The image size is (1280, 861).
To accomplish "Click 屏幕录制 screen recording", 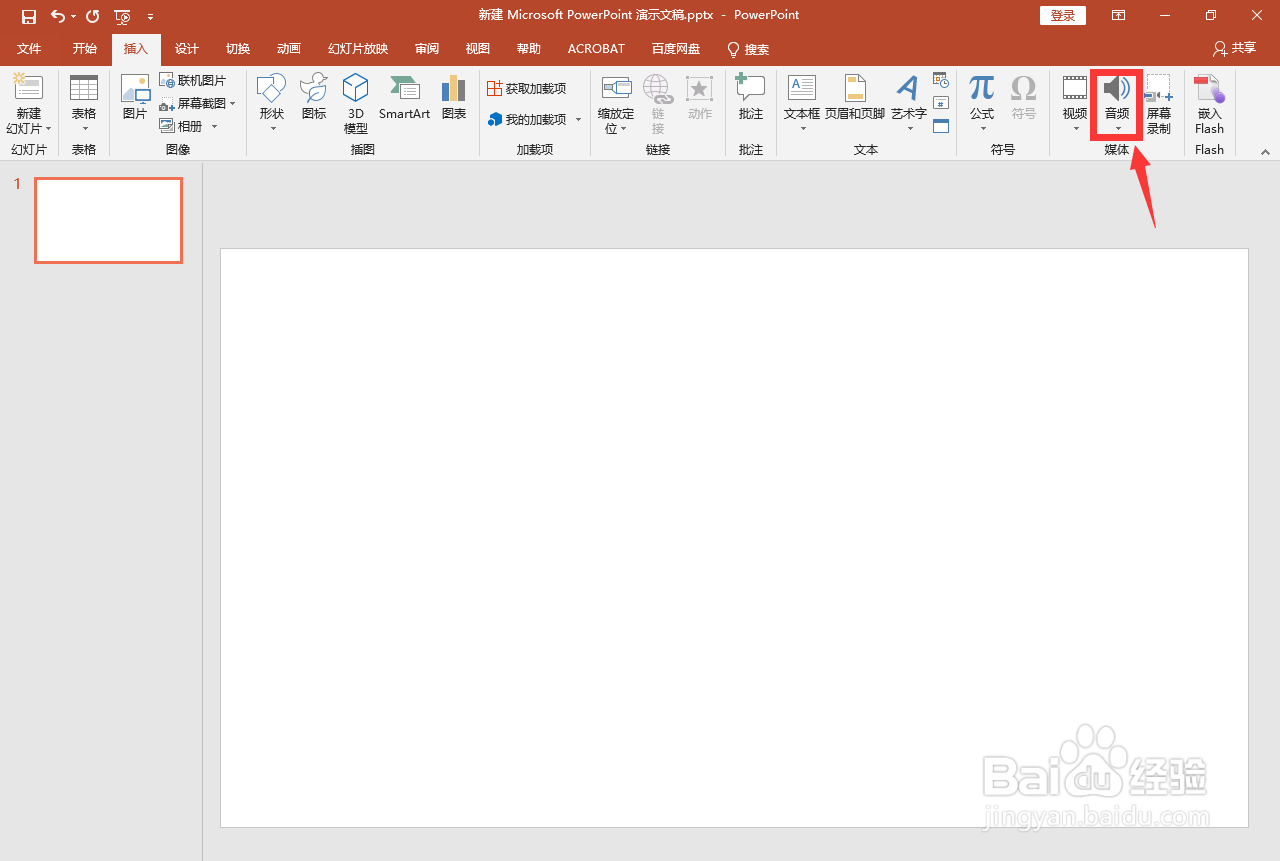I will pyautogui.click(x=1159, y=104).
